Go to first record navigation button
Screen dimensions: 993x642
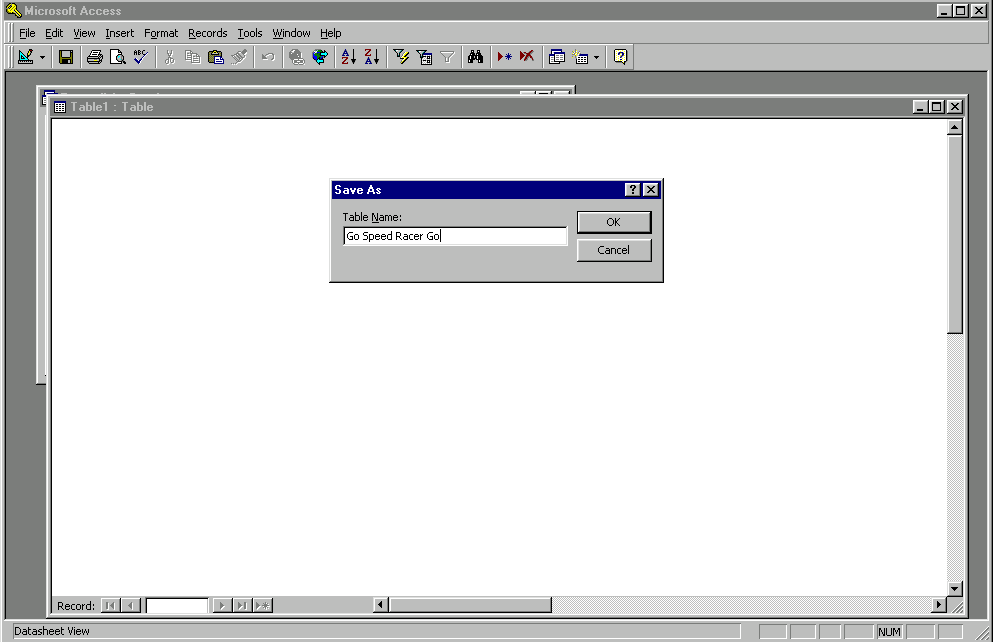(111, 606)
